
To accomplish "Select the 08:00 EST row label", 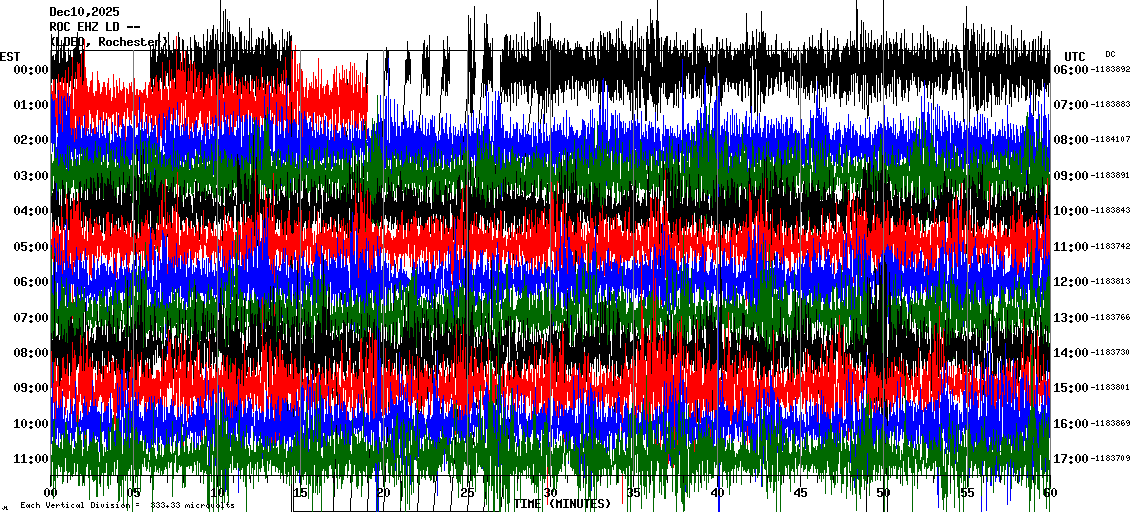I will pyautogui.click(x=32, y=353).
